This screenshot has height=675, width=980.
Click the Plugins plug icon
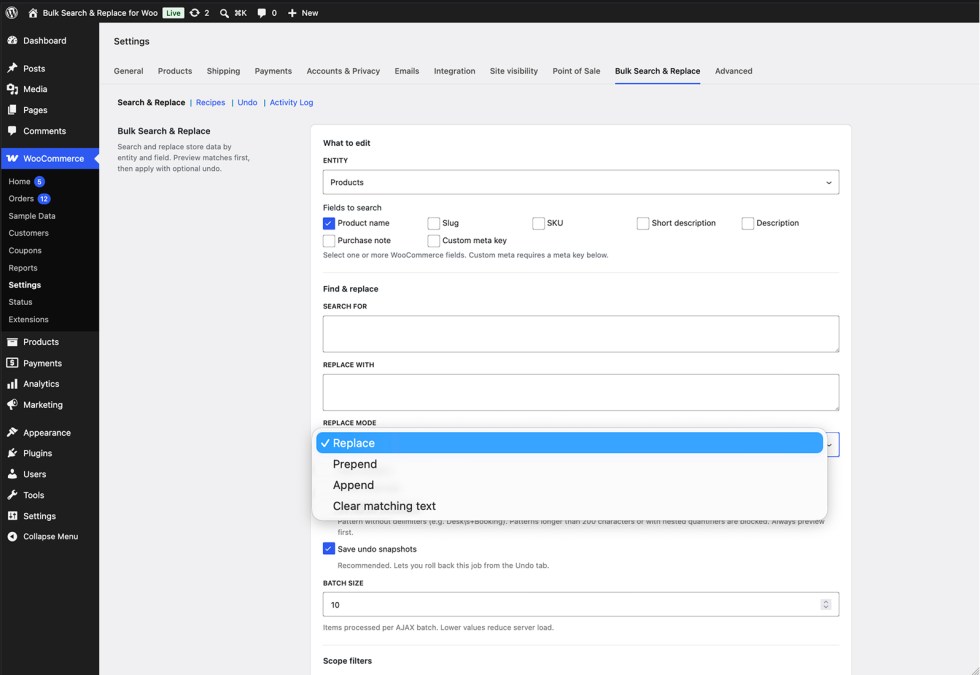[x=12, y=453]
